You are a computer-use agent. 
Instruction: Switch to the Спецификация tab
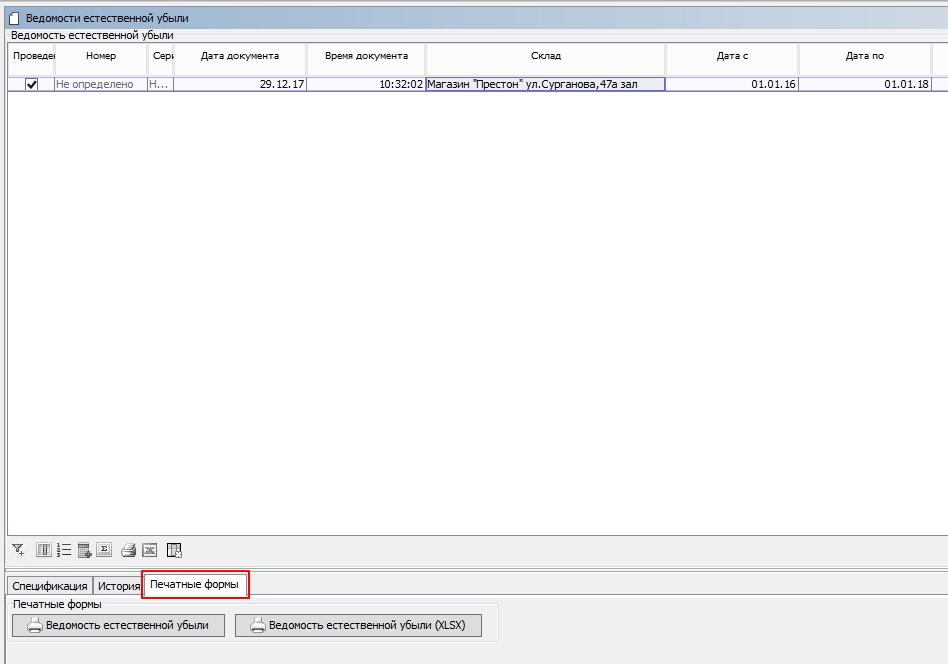coord(49,586)
